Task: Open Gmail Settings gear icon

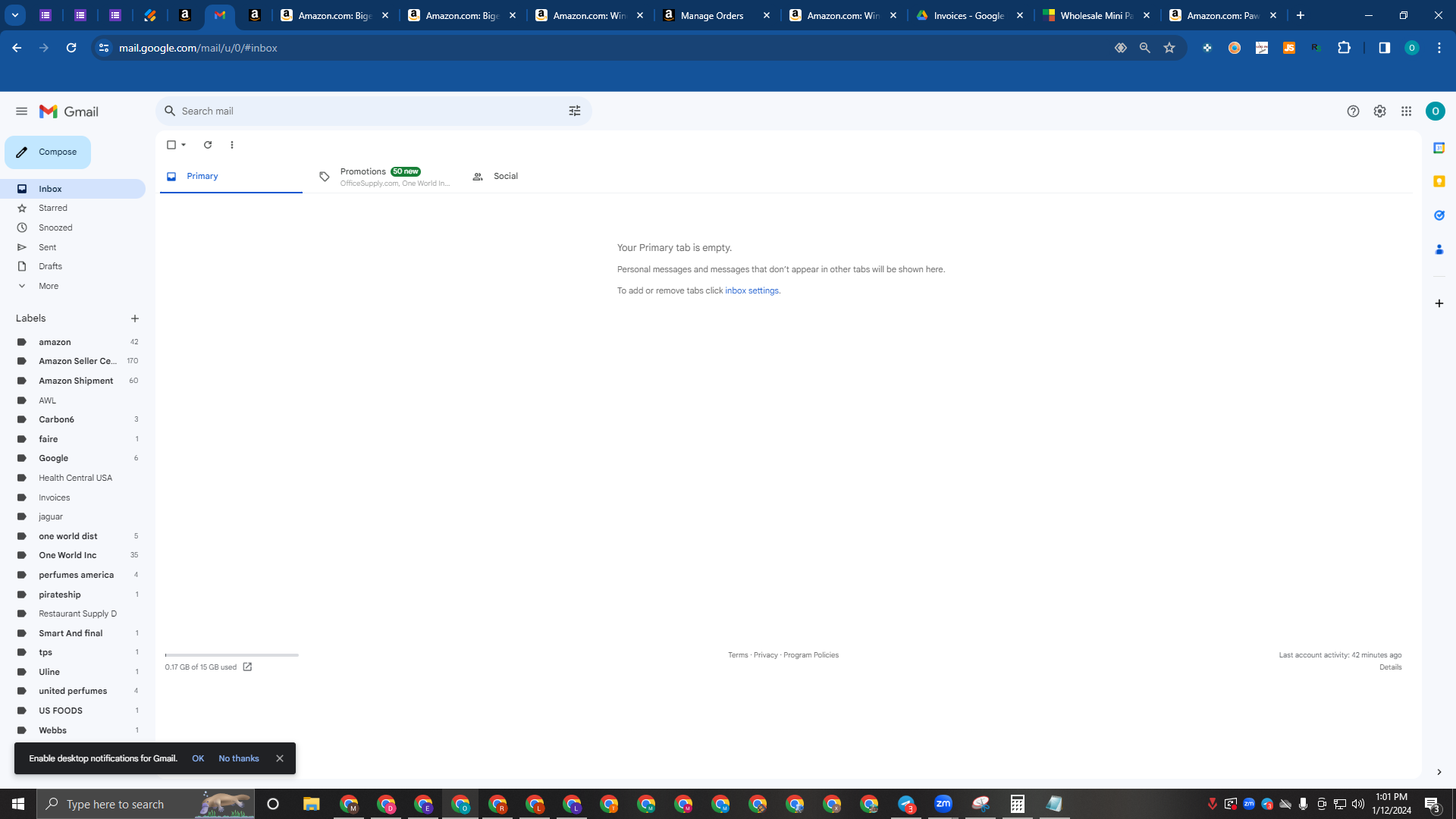Action: (1379, 111)
